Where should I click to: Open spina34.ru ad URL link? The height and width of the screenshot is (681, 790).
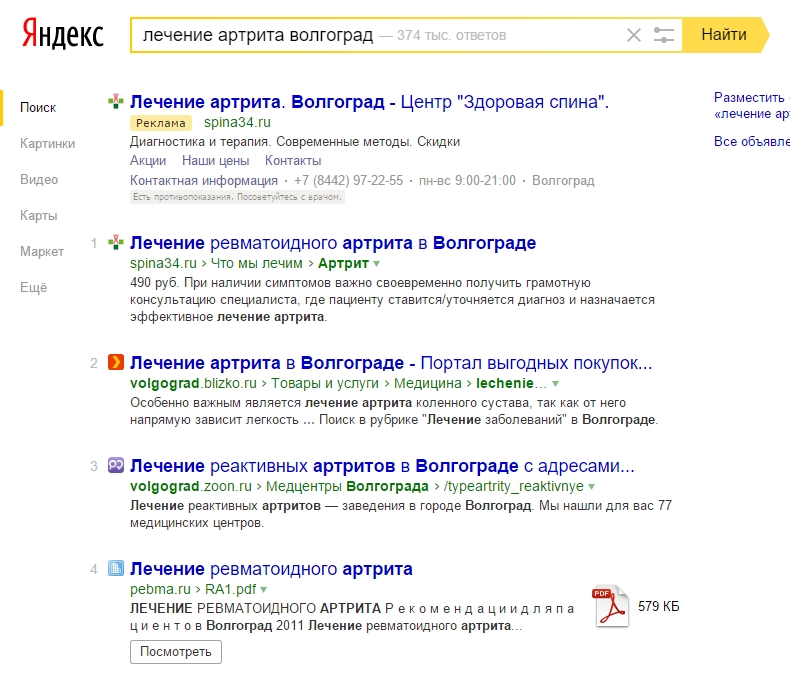[x=237, y=122]
